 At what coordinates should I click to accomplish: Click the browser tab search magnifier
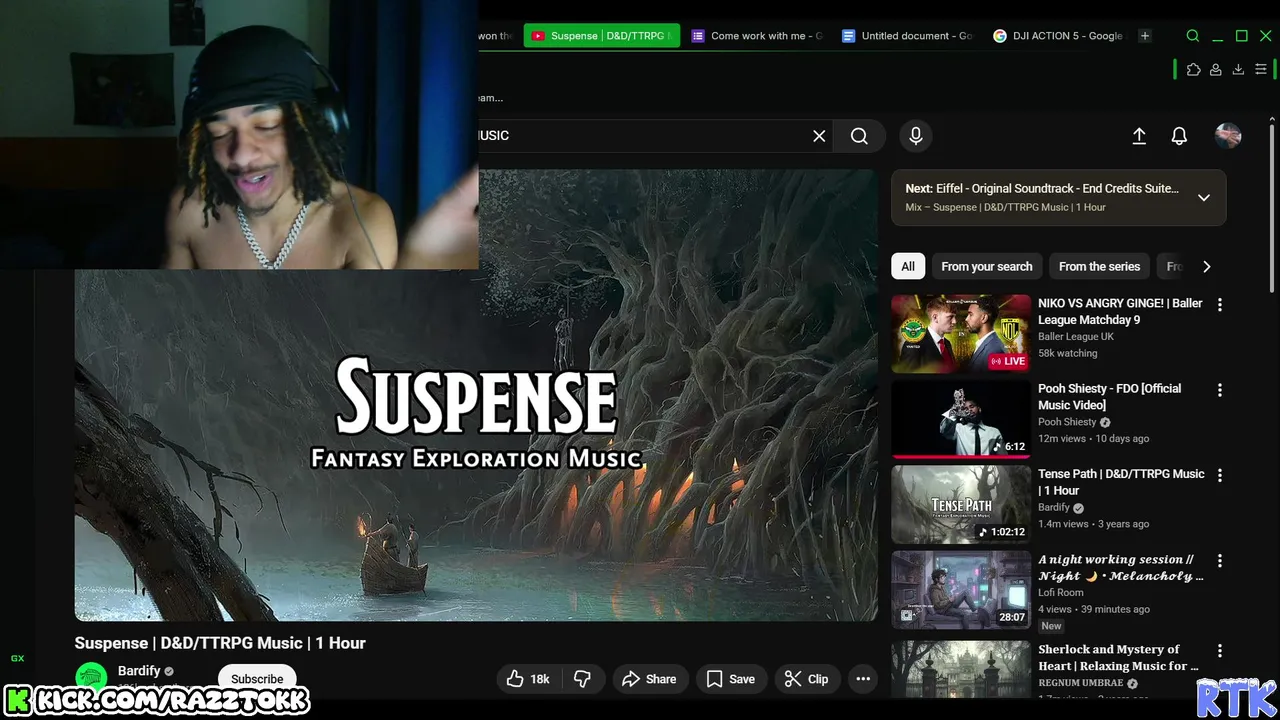click(1193, 36)
